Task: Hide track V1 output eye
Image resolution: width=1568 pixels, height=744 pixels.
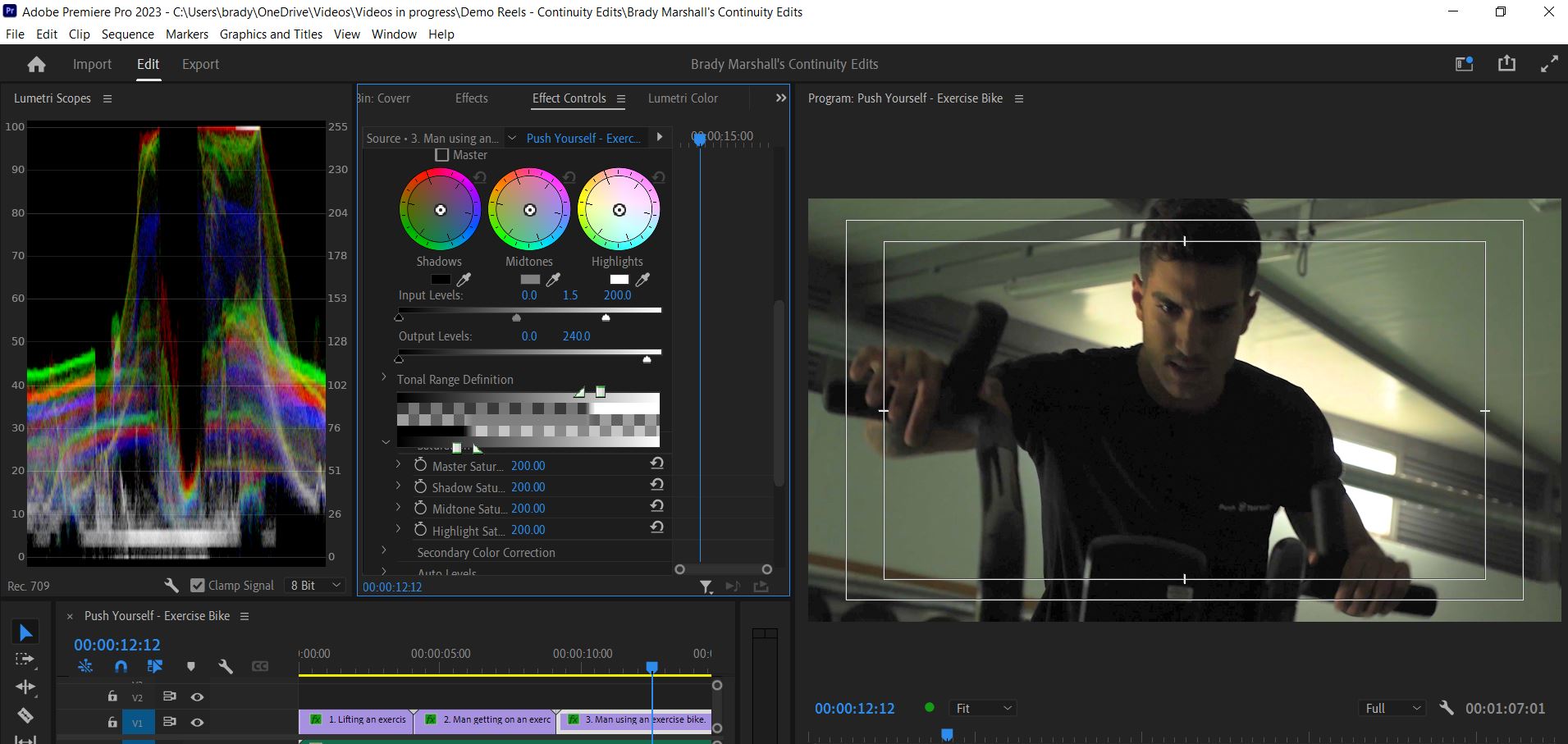Action: 197,723
